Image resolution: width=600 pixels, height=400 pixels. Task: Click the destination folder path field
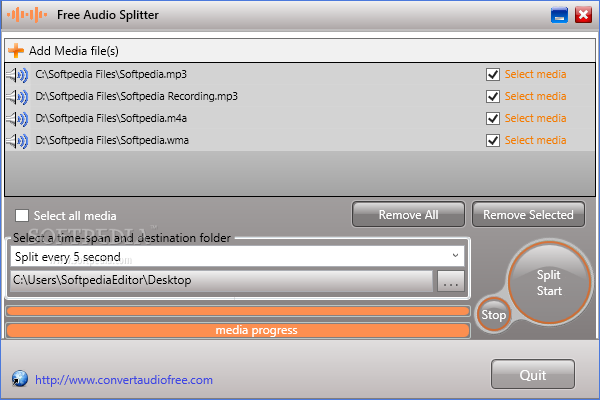coord(222,281)
